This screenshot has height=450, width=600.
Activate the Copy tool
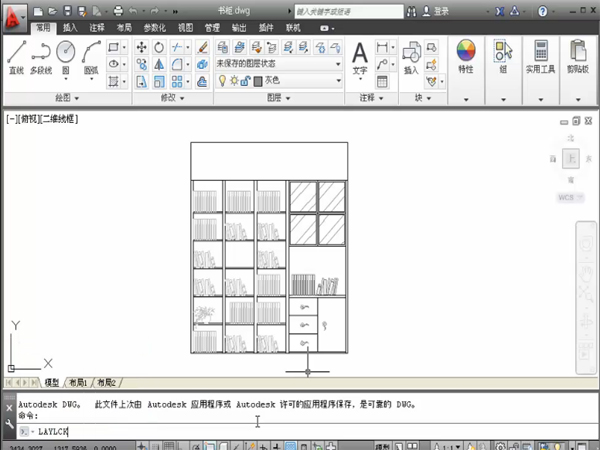point(141,64)
